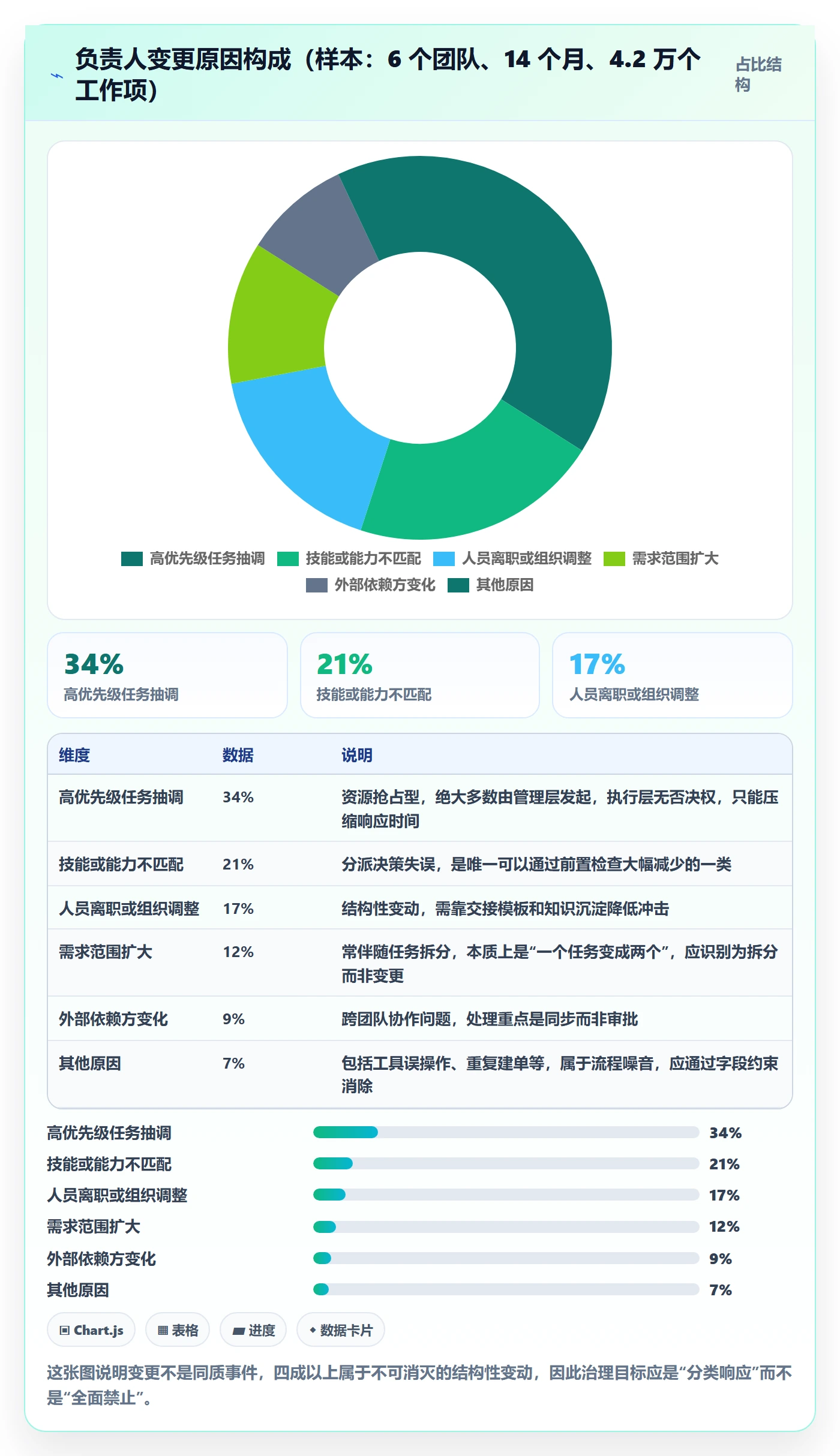Click the 占比结构 label in header
The height and width of the screenshot is (1456, 840).
click(x=758, y=74)
